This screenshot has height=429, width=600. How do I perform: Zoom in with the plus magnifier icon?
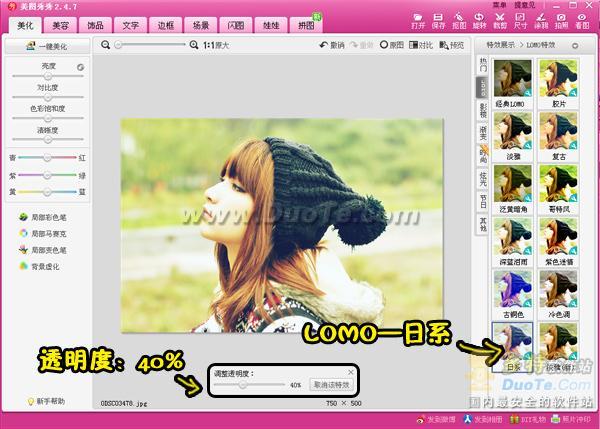coord(194,45)
